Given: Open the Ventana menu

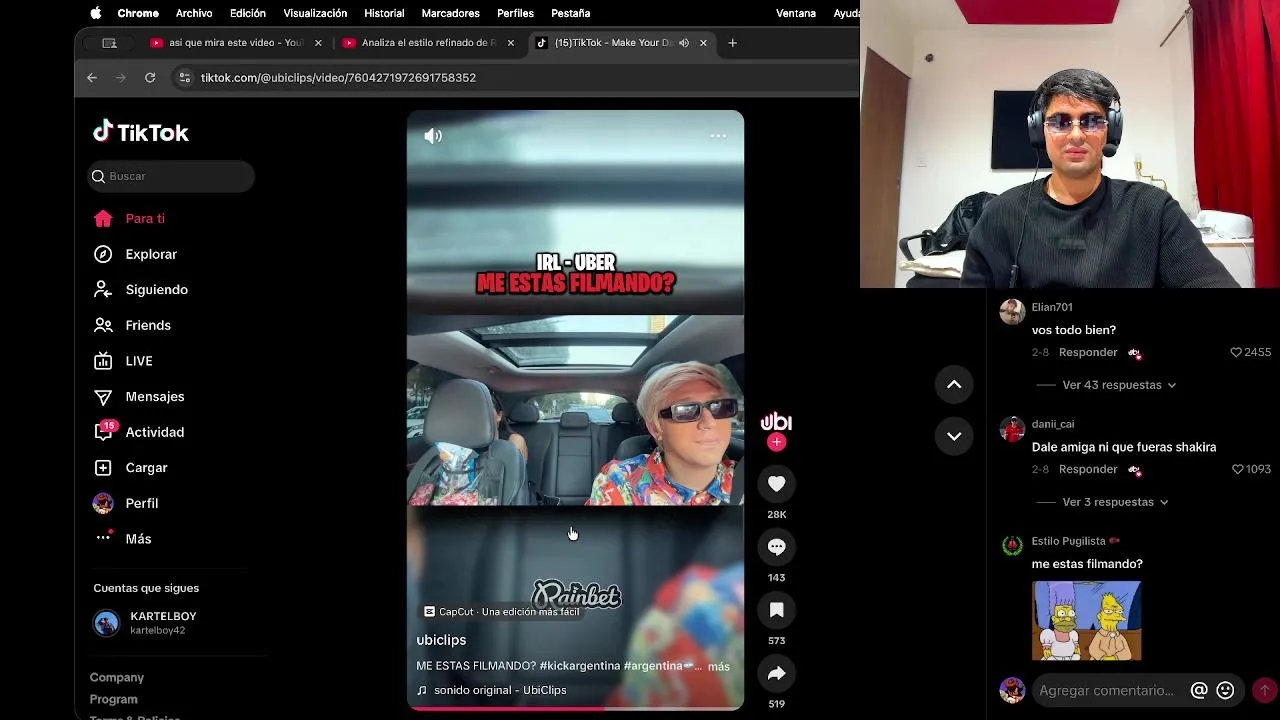Looking at the screenshot, I should (797, 13).
